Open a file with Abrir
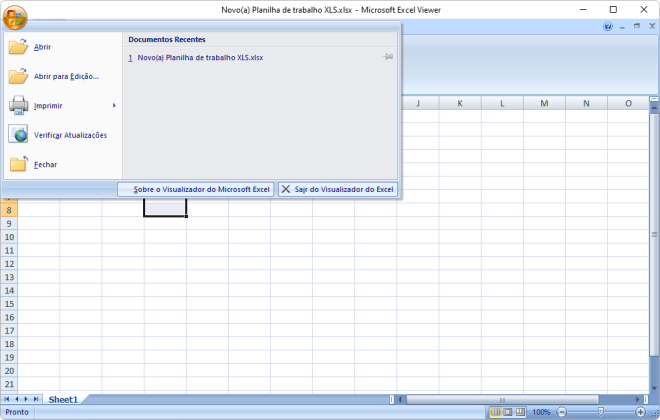 pos(42,47)
